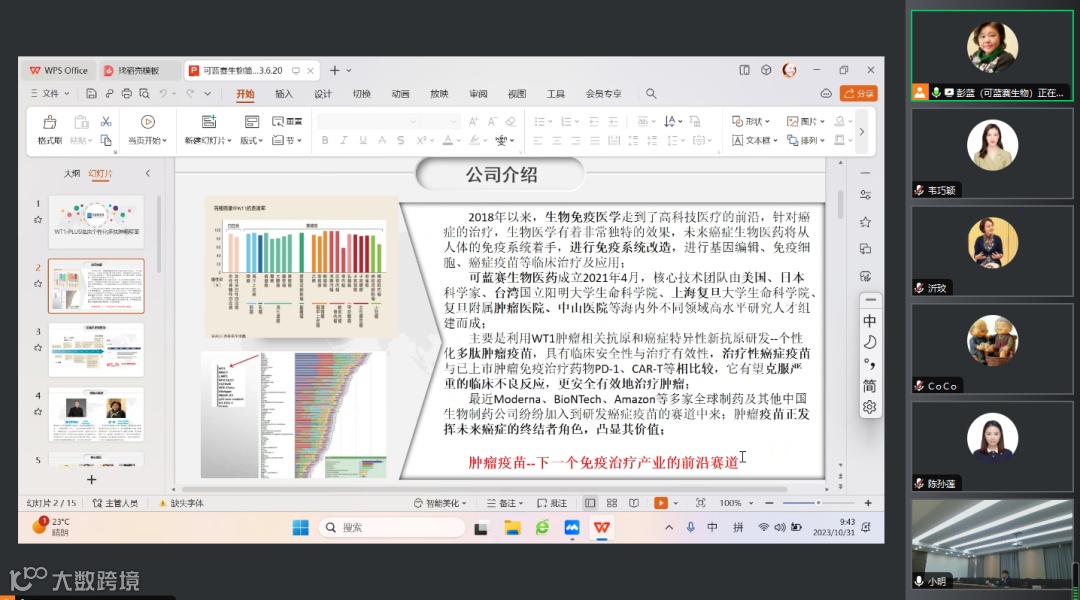This screenshot has width=1080, height=600.
Task: Open File Explorer from the taskbar
Action: (x=512, y=528)
